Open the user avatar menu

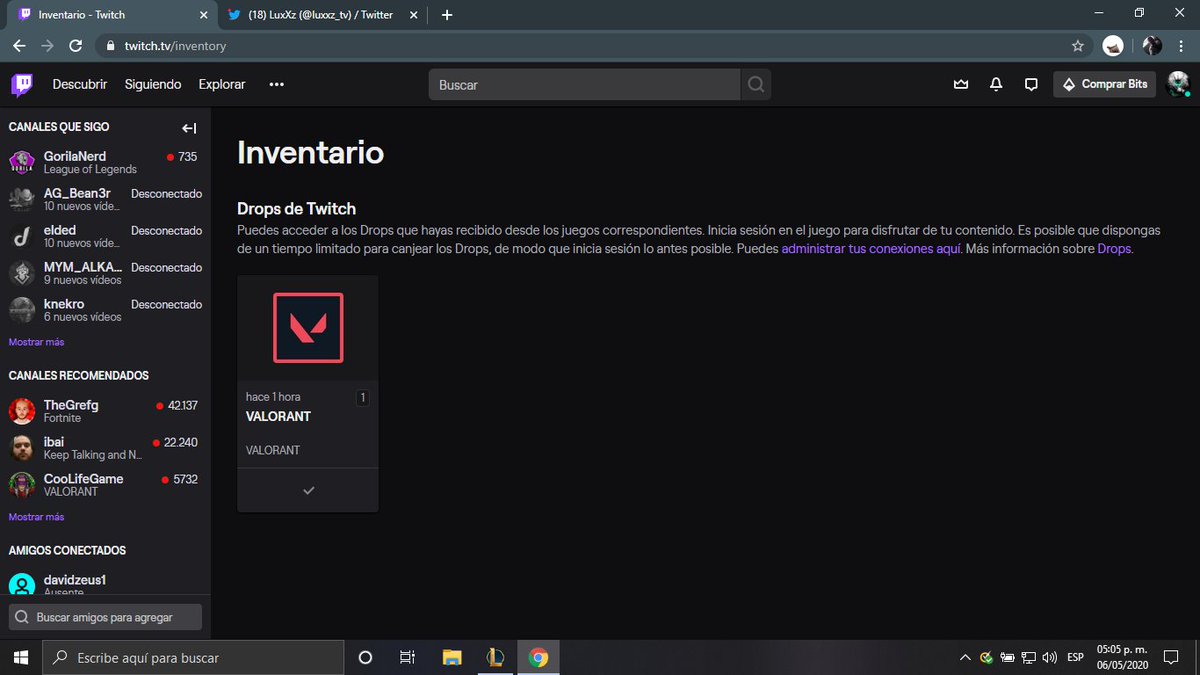pos(1178,85)
